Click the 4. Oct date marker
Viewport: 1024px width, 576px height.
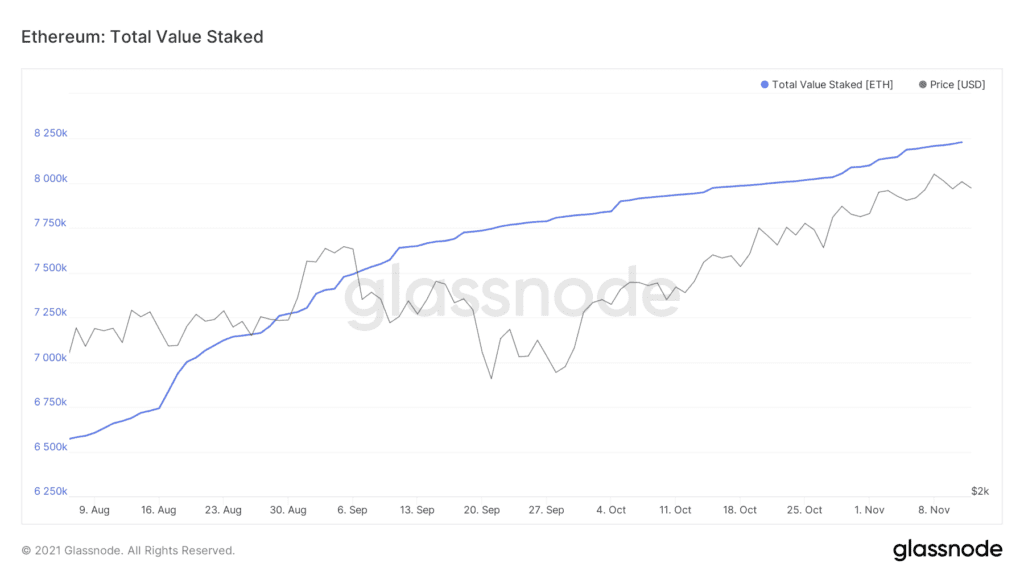pyautogui.click(x=610, y=510)
